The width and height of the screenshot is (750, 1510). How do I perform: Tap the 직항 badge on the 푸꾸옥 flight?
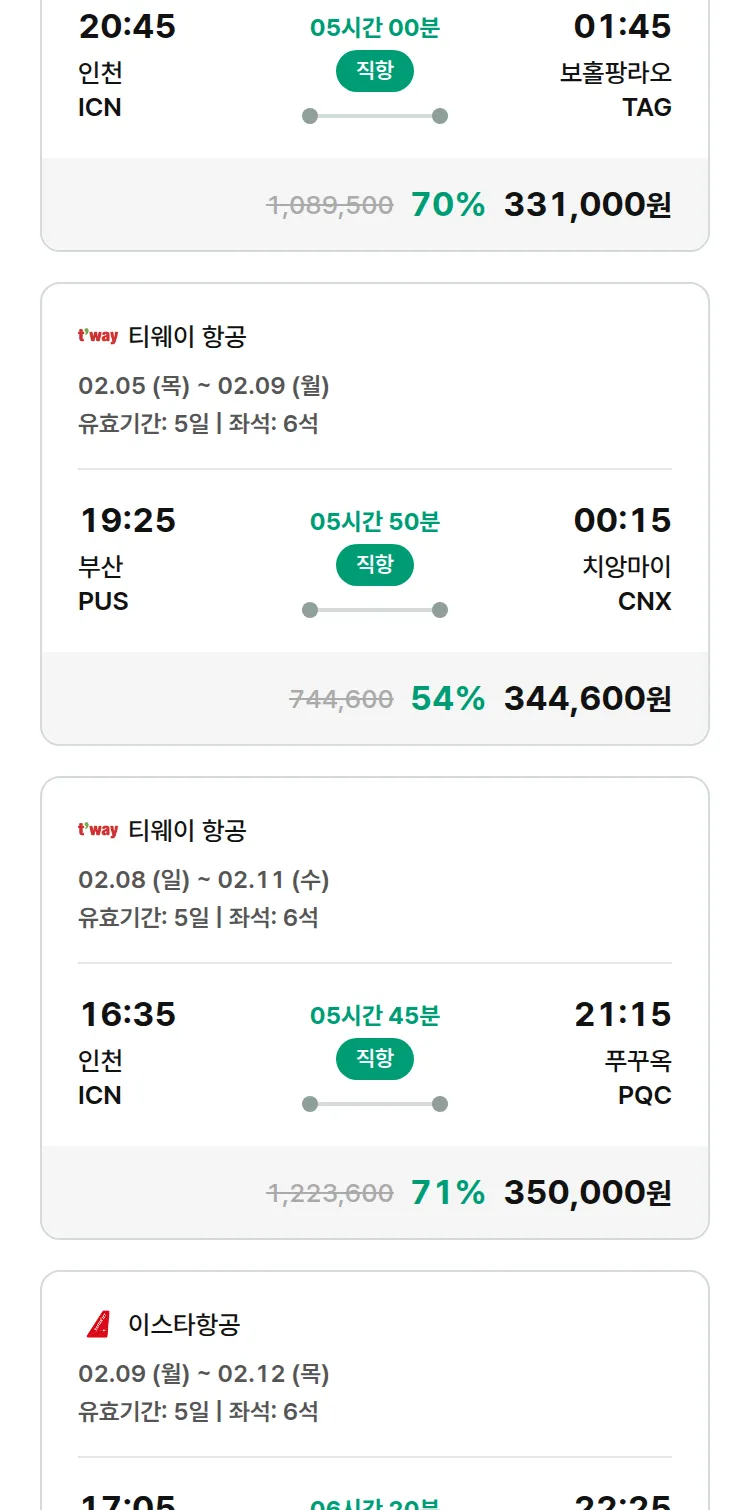pyautogui.click(x=374, y=1059)
